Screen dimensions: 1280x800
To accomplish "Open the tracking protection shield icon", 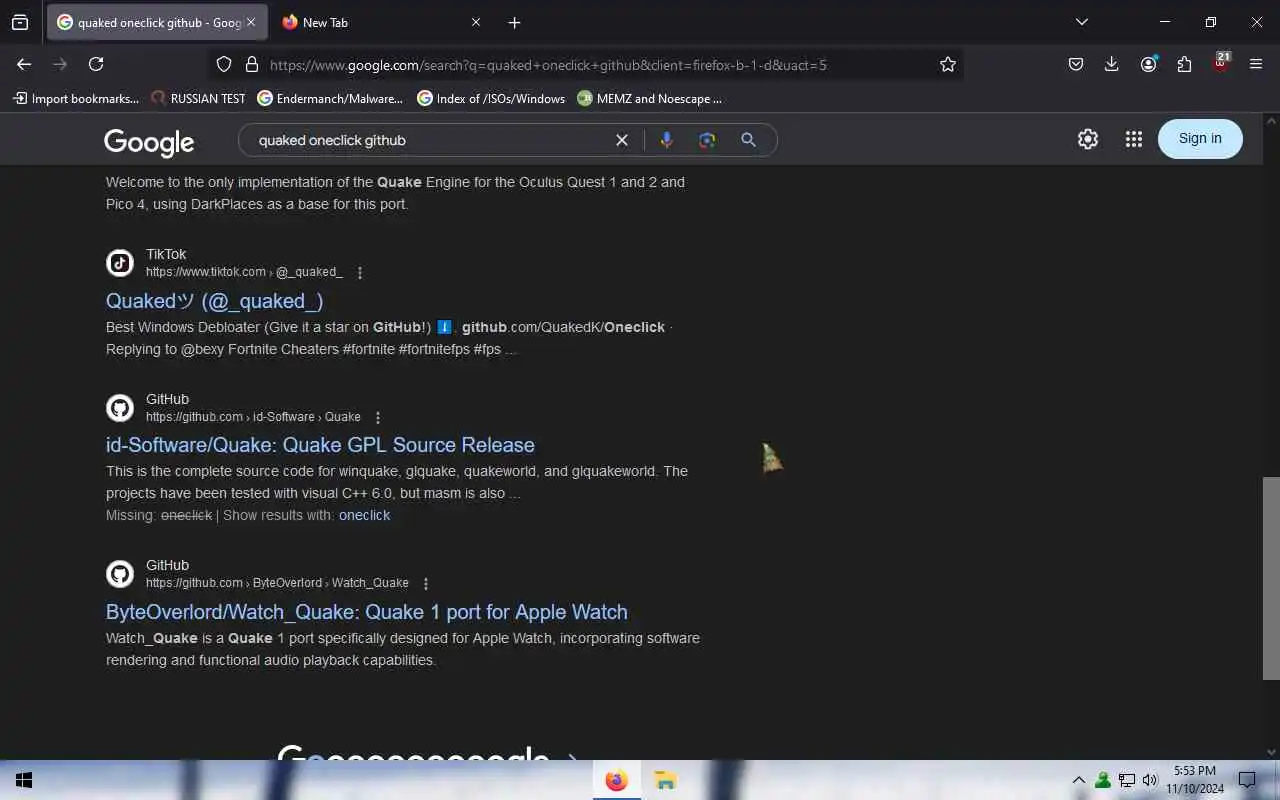I will 224,64.
